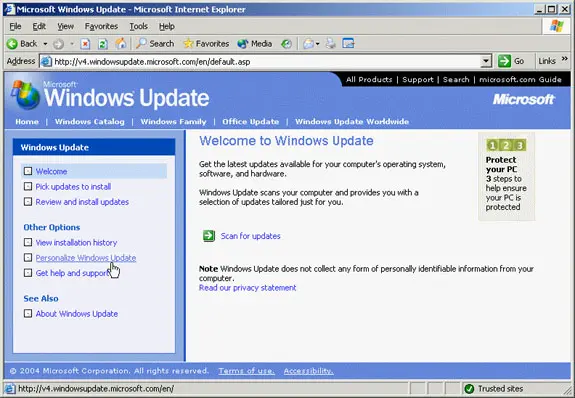Click box icon beside Personalize Windows Update
This screenshot has height=398, width=575.
[28, 258]
